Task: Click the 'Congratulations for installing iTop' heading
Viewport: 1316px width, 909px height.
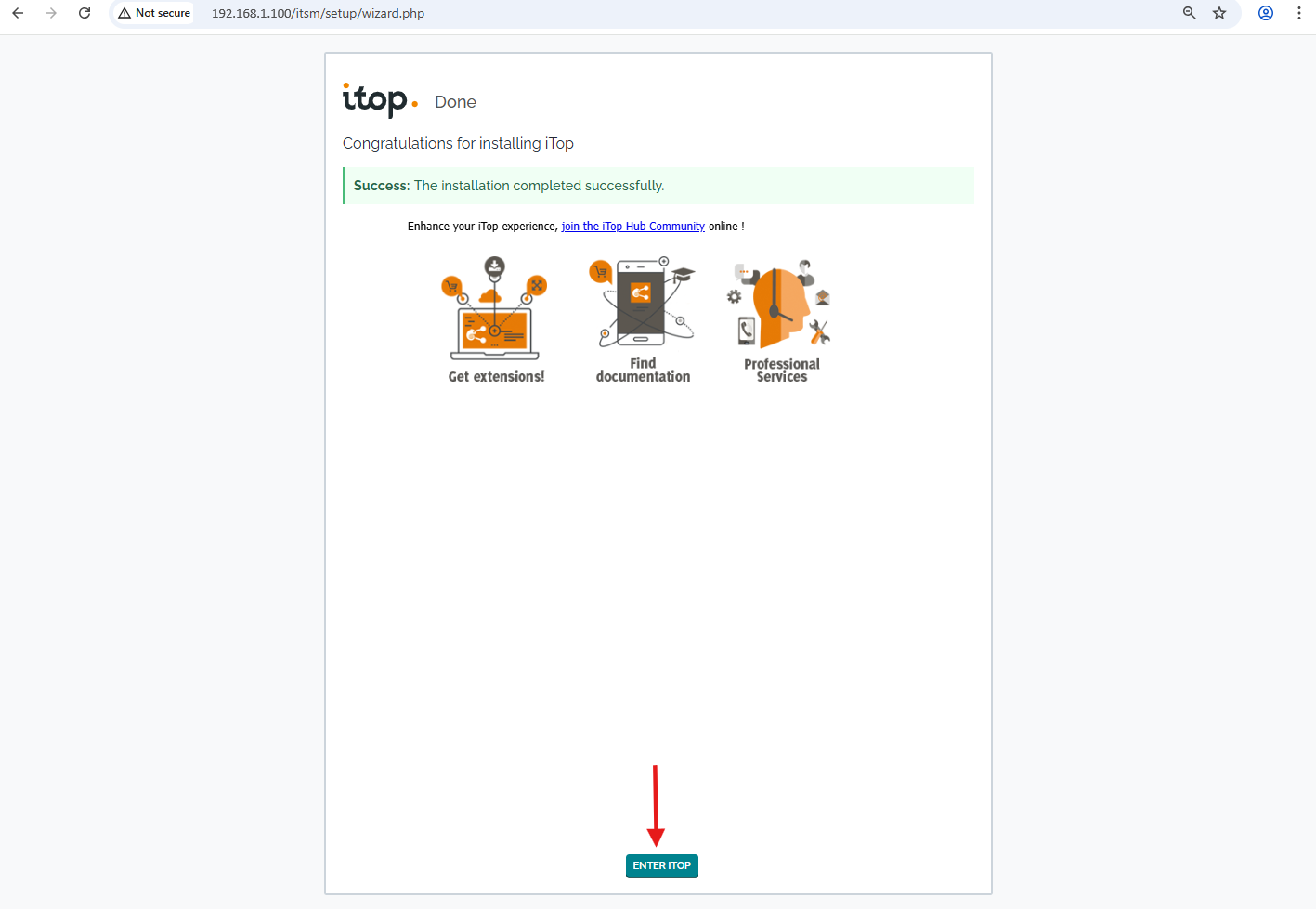Action: pyautogui.click(x=458, y=143)
